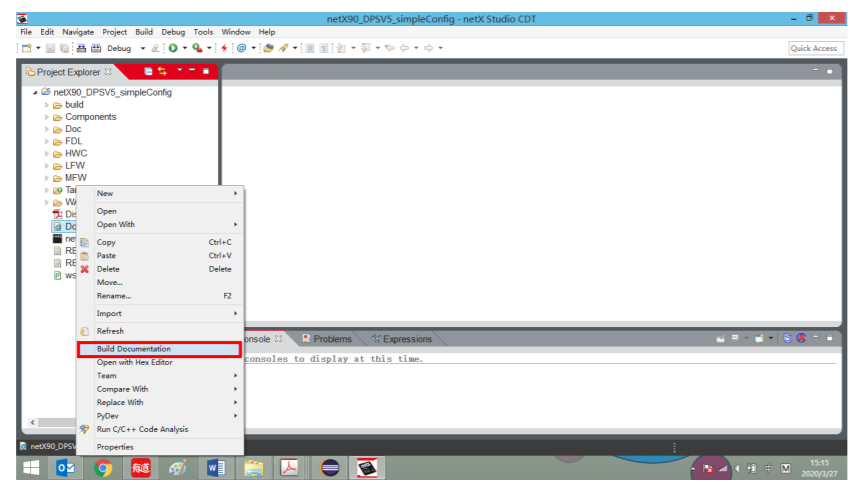Image resolution: width=856 pixels, height=494 pixels.
Task: Toggle Link with Editor in Project Explorer
Action: point(162,71)
